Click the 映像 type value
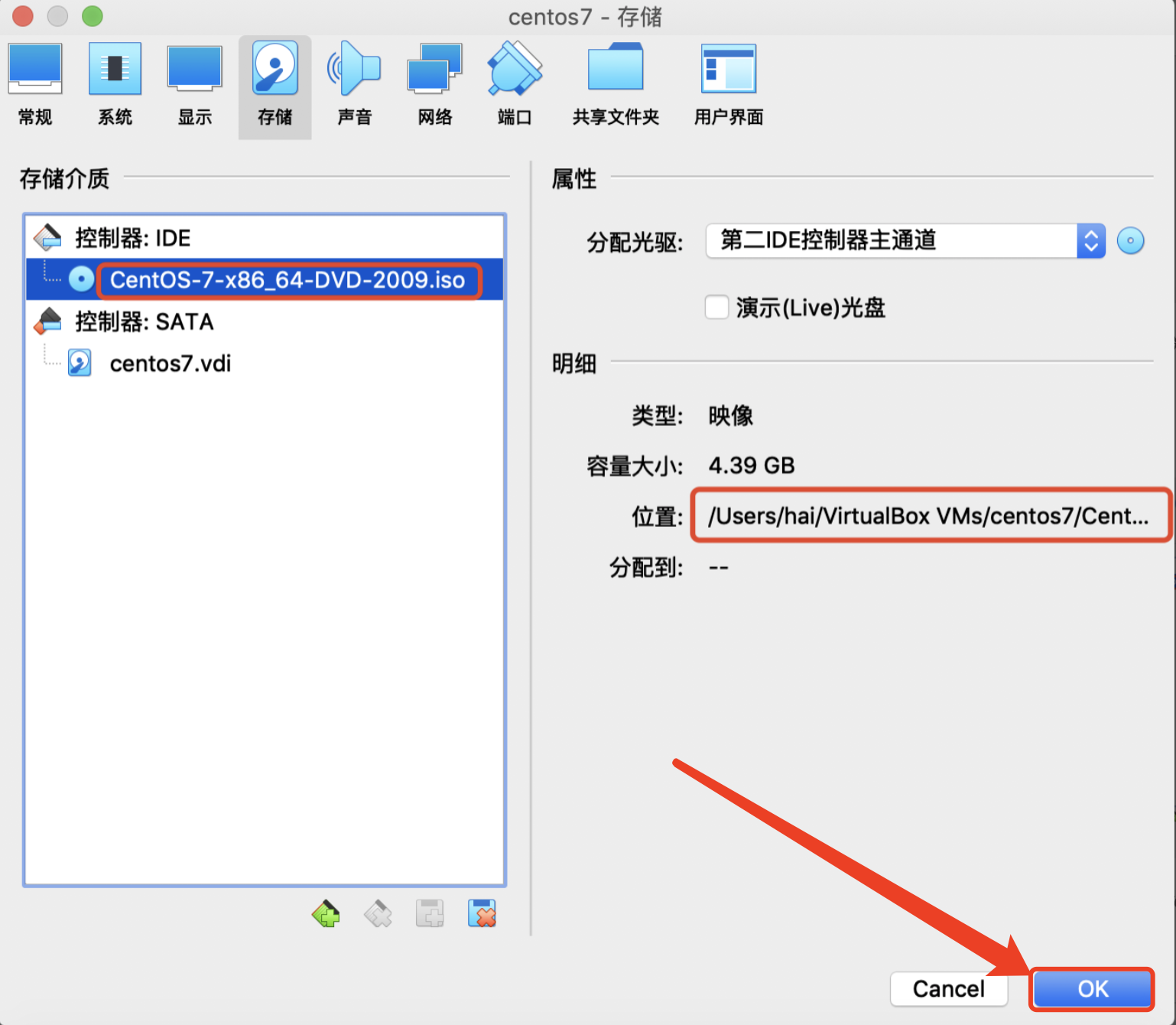1176x1025 pixels. [731, 415]
